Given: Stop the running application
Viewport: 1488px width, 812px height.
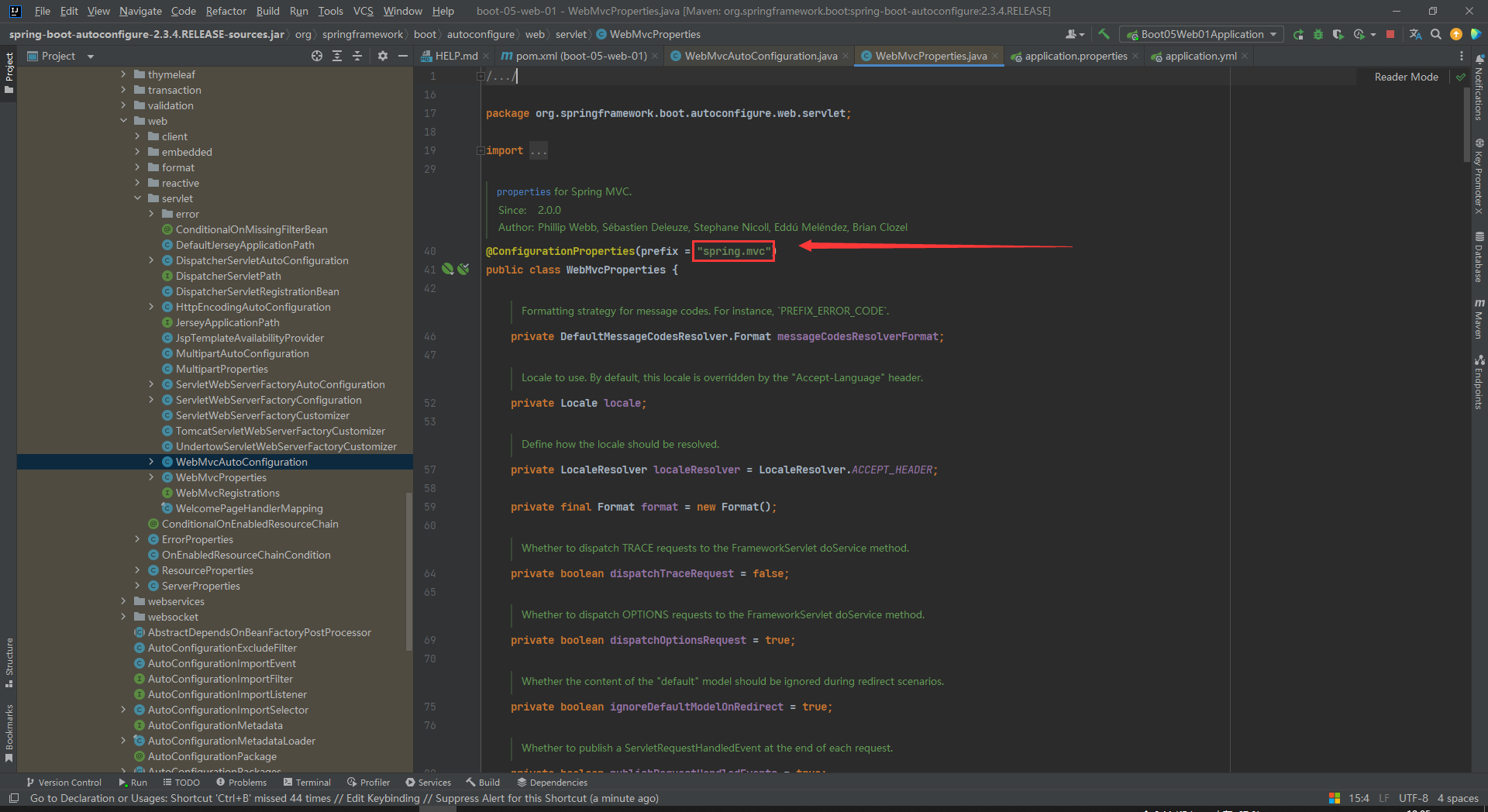Looking at the screenshot, I should [1390, 34].
